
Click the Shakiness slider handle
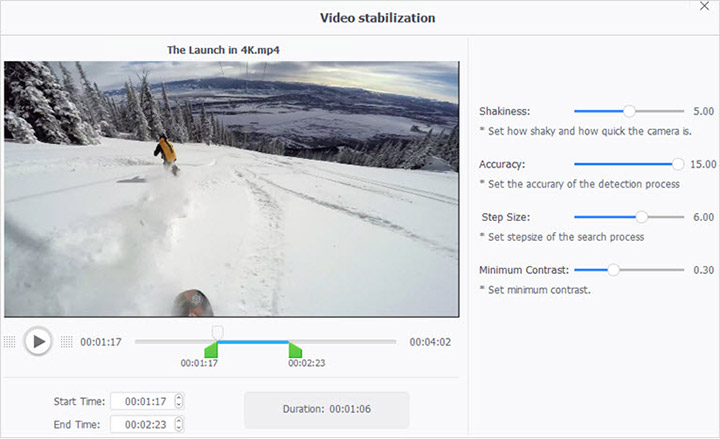coord(629,111)
